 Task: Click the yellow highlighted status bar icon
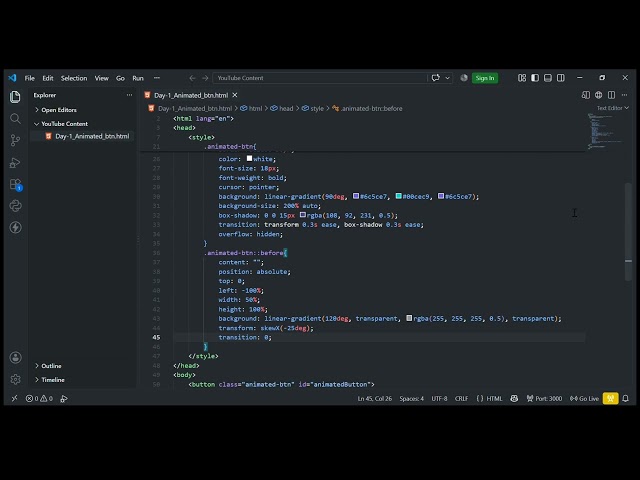[610, 398]
